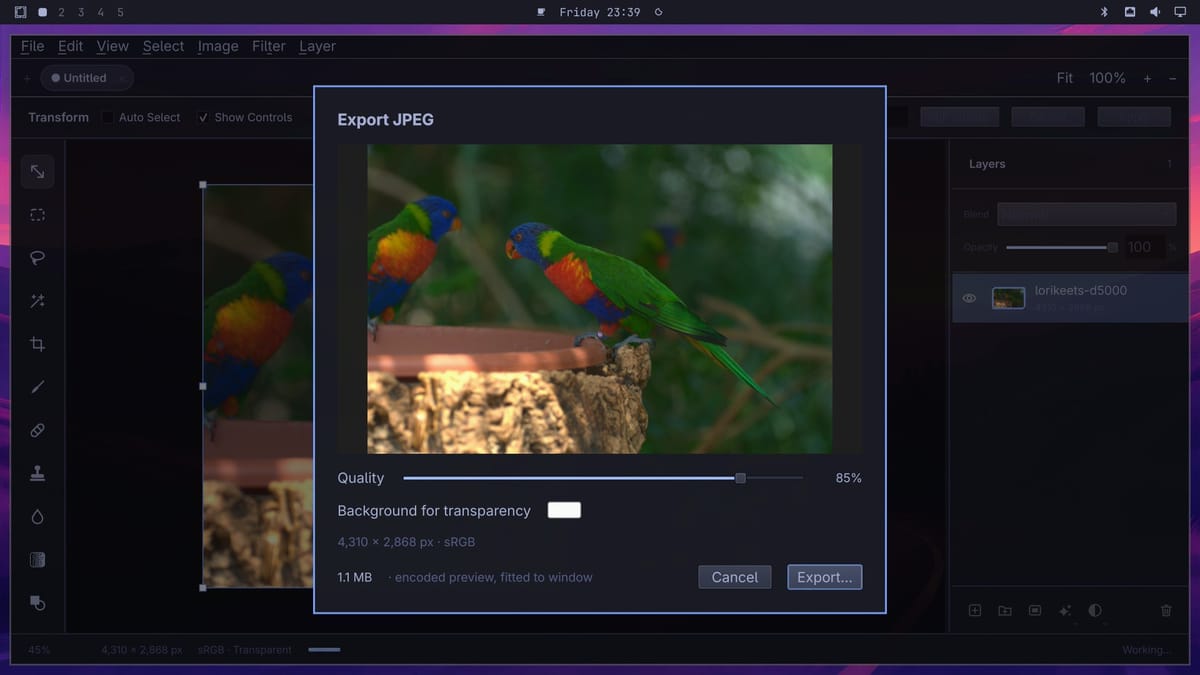Click the Working... status text
The height and width of the screenshot is (675, 1200).
(x=1146, y=650)
